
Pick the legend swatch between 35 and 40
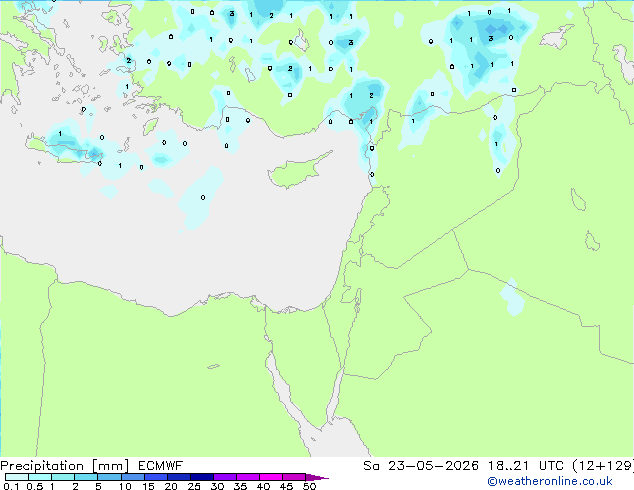click(248, 477)
